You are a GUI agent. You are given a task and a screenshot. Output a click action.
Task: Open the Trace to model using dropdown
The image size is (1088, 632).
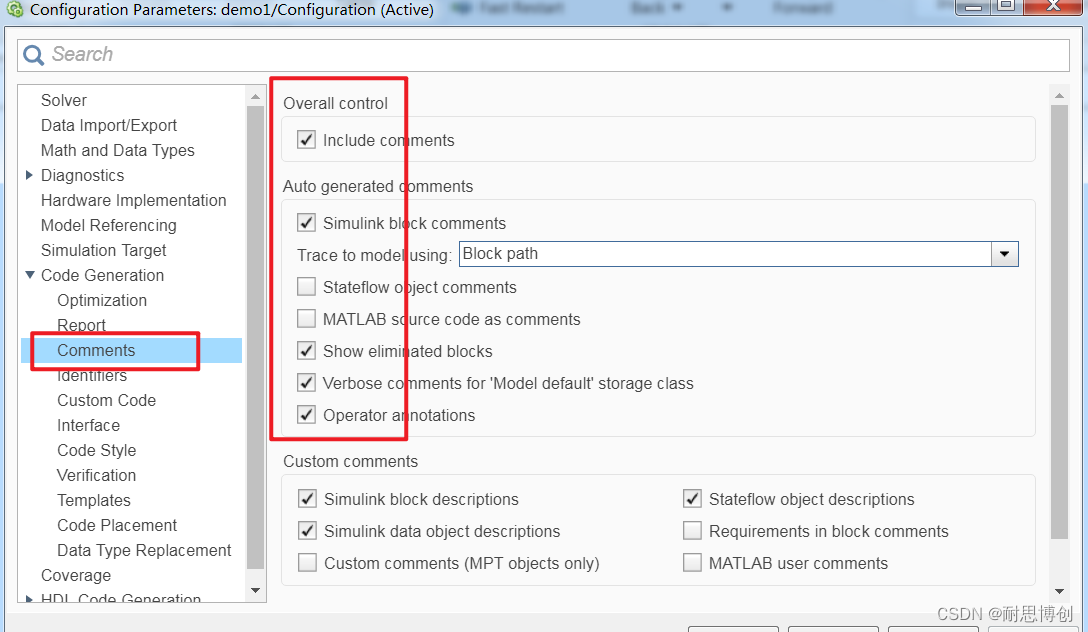(x=1004, y=254)
